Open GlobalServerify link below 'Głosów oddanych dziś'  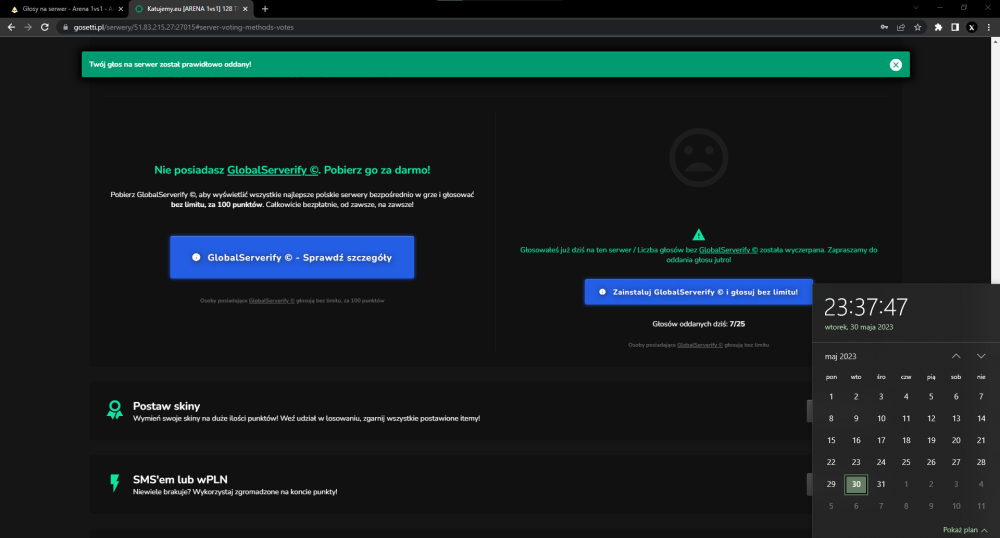700,345
